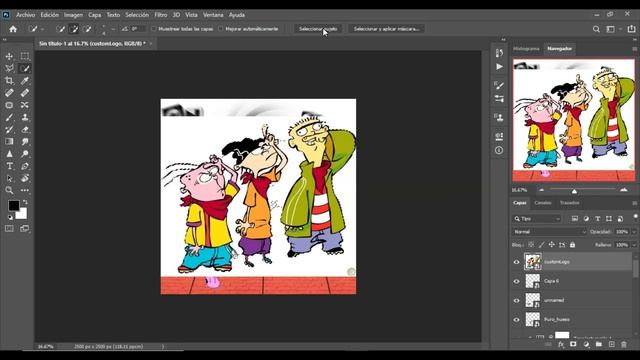Create a new group folder icon

pyautogui.click(x=598, y=344)
